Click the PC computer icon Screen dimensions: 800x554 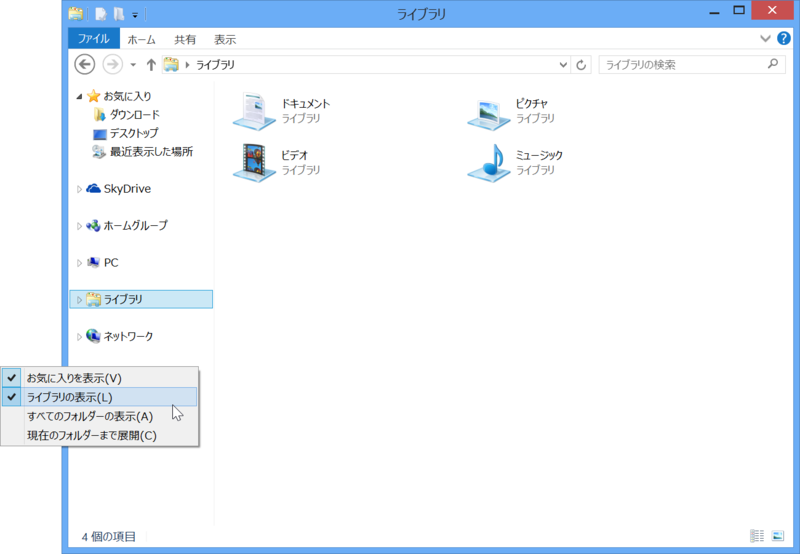(x=93, y=262)
